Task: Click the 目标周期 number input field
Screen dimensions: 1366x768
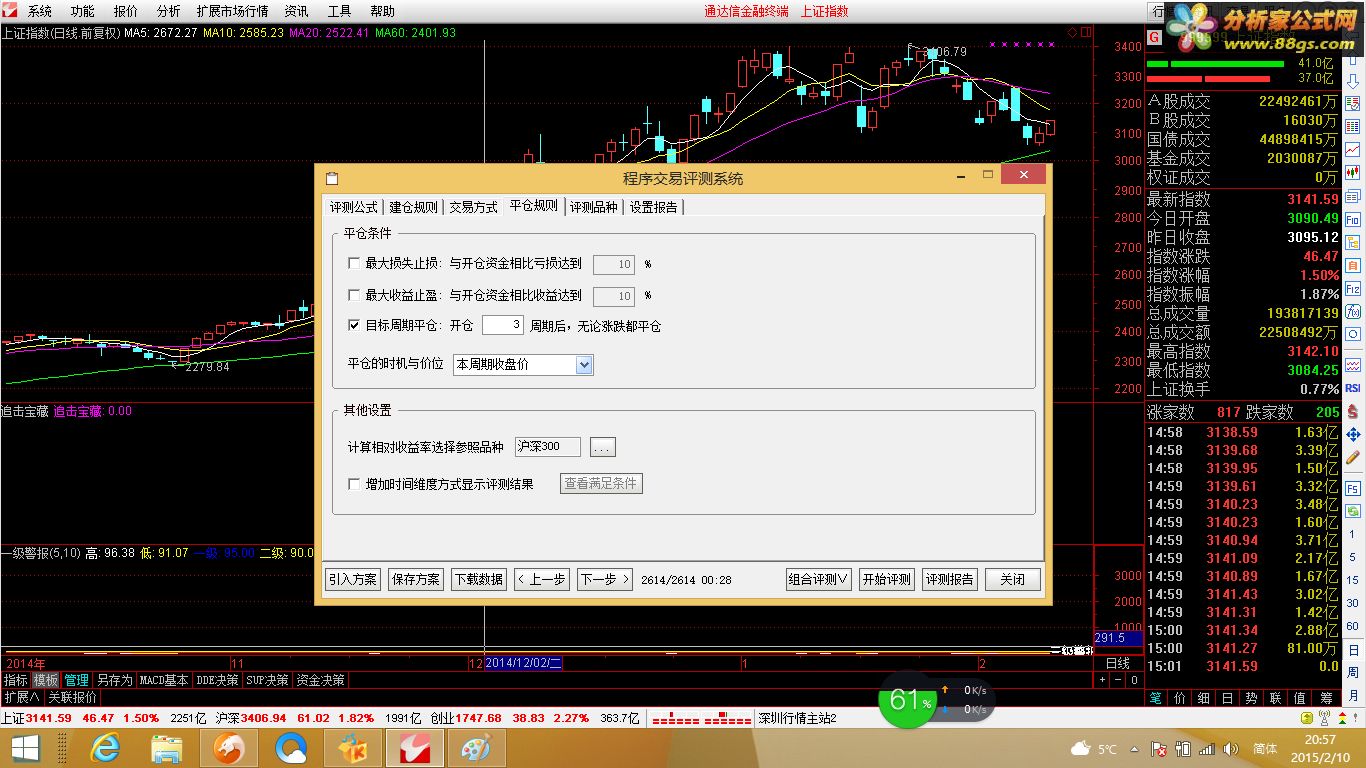Action: point(503,325)
